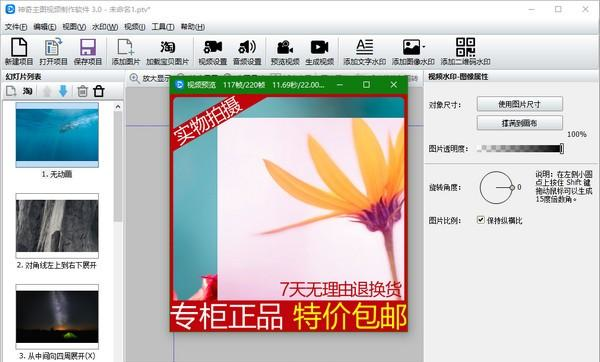Viewport: 600px width, 362px height.
Task: Click 生成视频 generate video icon
Action: (320, 51)
